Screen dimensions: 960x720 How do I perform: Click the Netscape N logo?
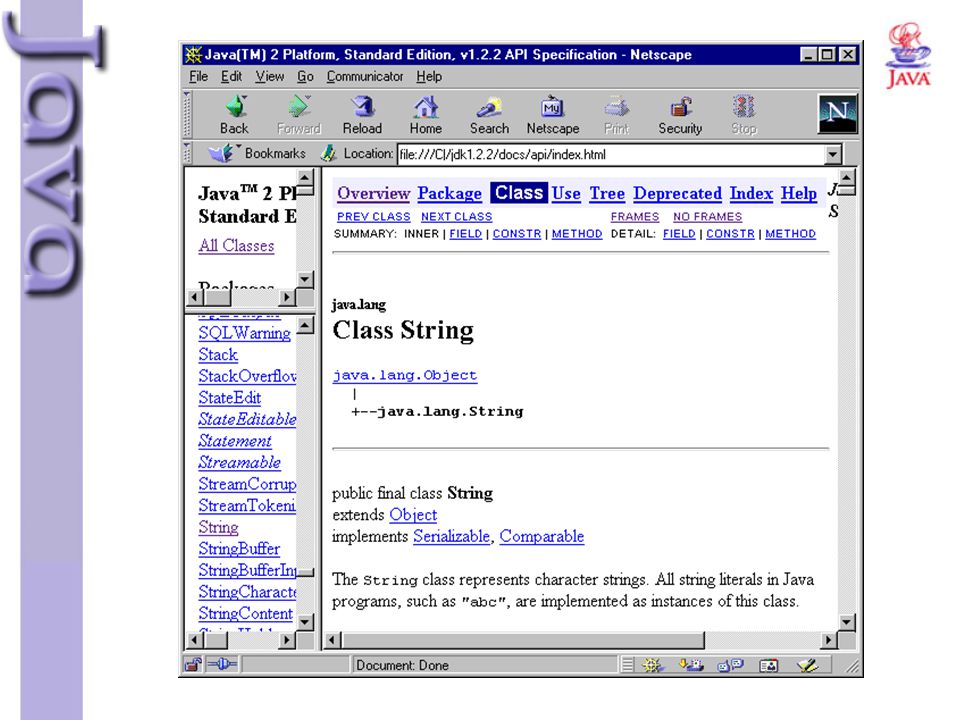838,114
